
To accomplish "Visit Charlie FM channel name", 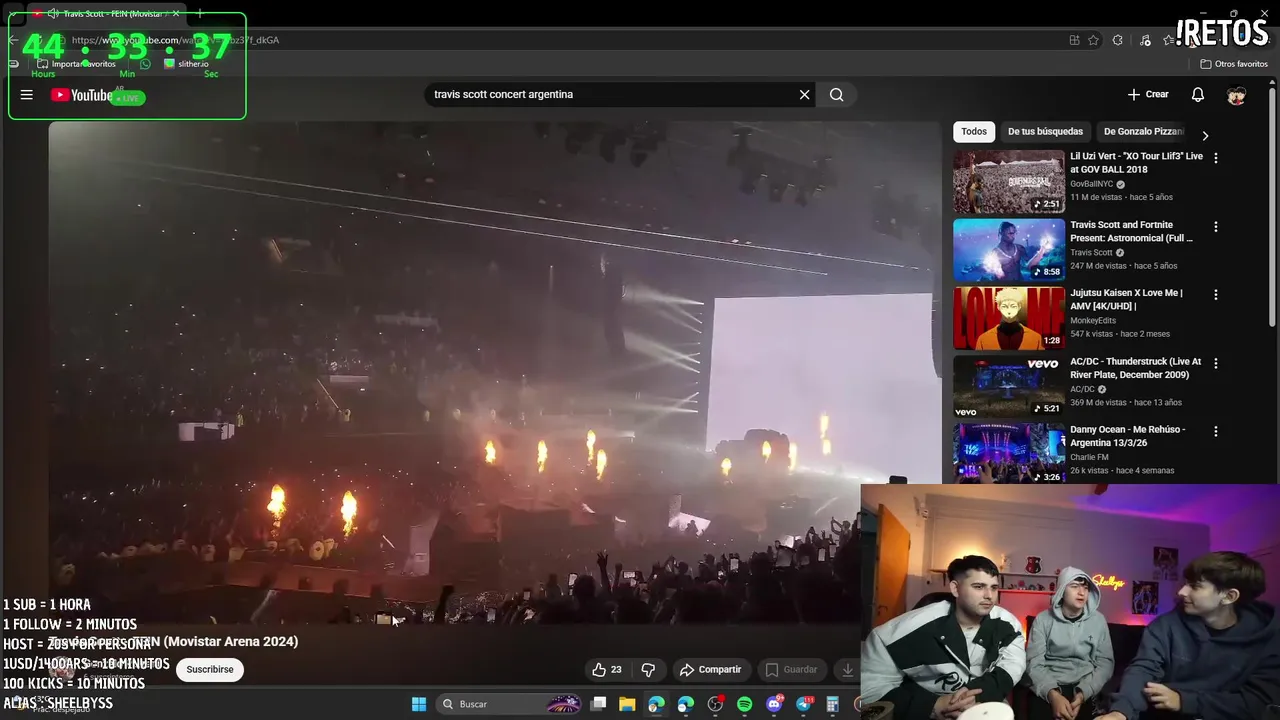I will tap(1089, 457).
